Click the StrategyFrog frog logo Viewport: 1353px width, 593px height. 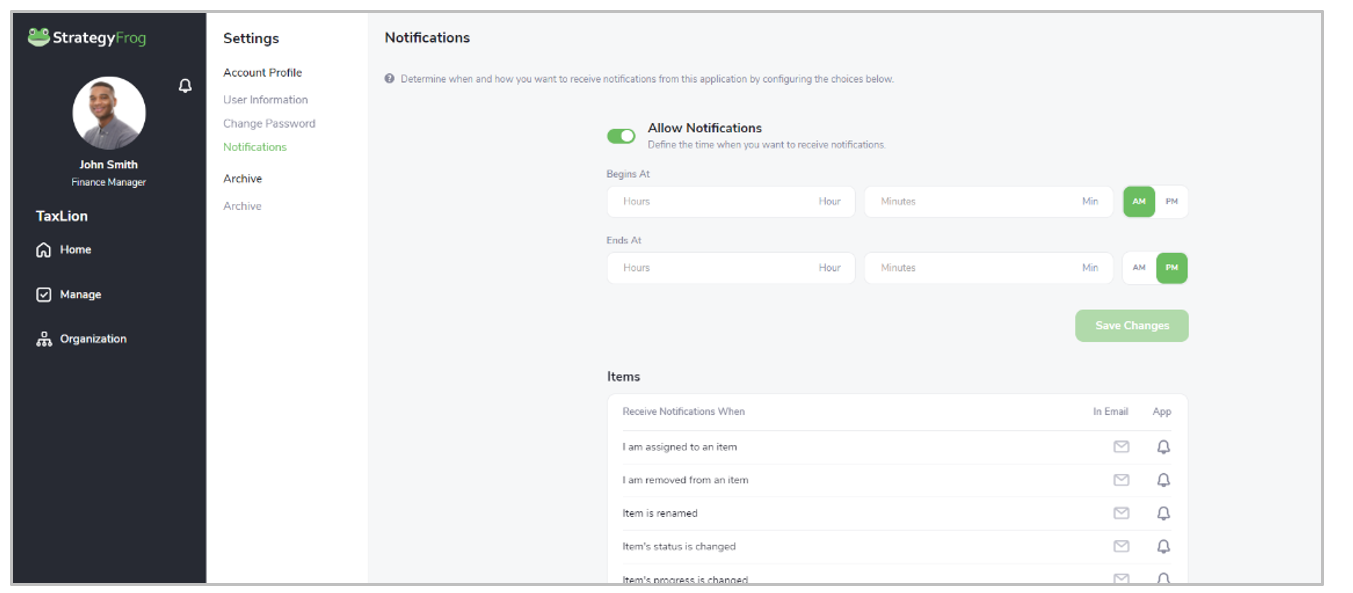pyautogui.click(x=39, y=38)
